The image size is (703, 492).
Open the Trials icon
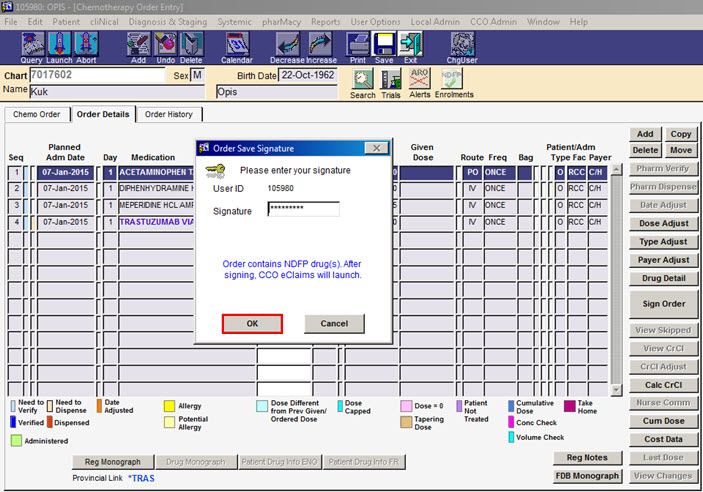[391, 79]
